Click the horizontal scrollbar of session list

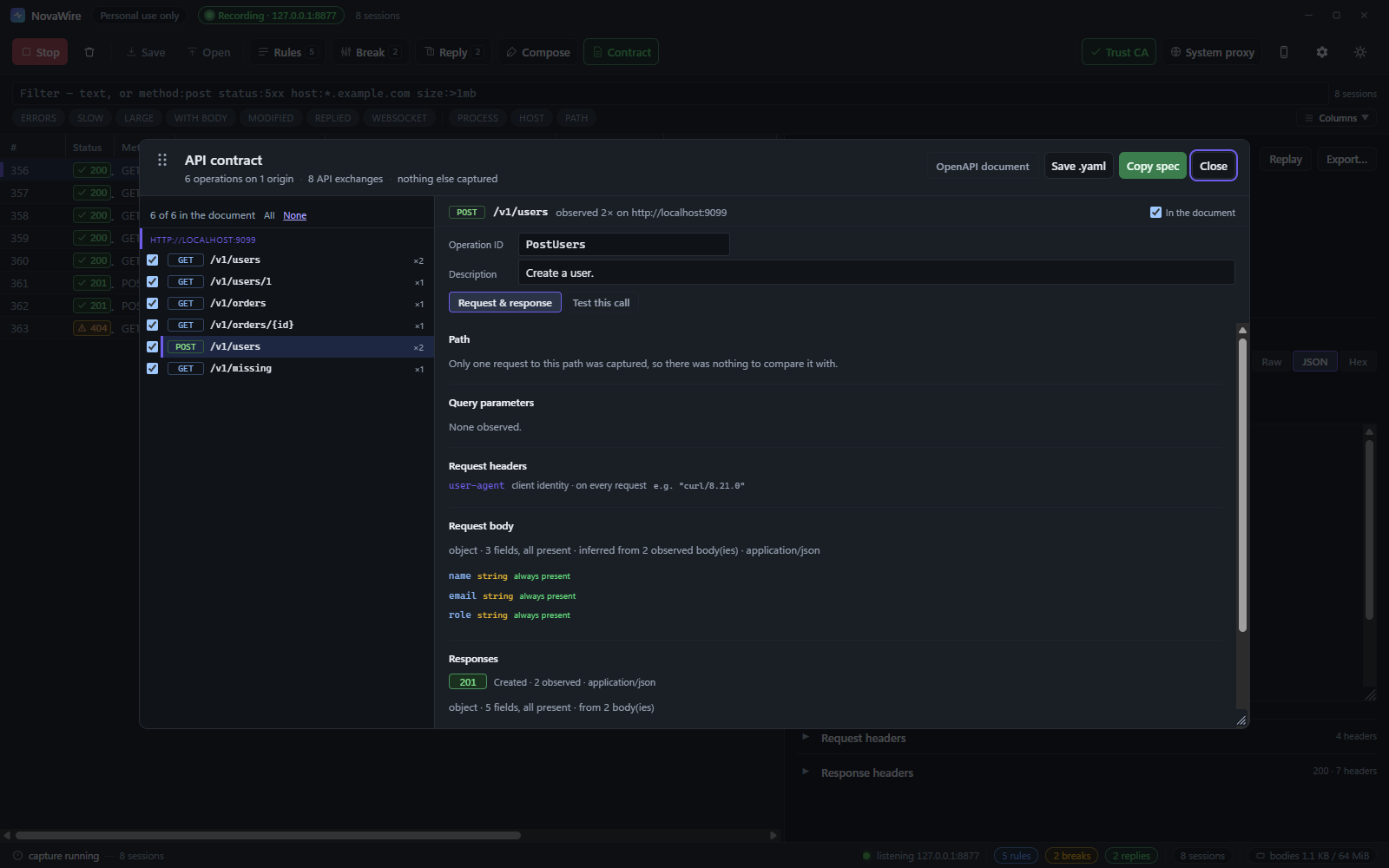coord(268,835)
